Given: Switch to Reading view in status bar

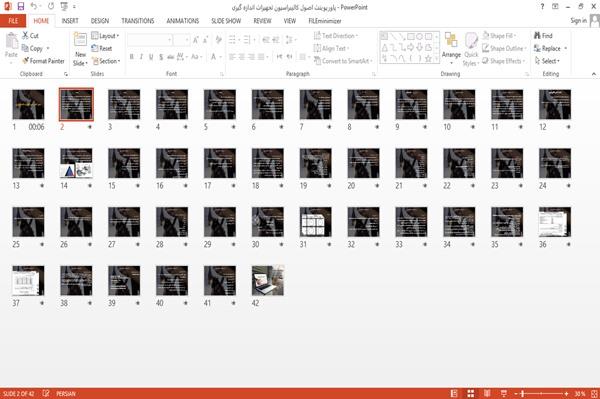Looking at the screenshot, I should pyautogui.click(x=487, y=393).
